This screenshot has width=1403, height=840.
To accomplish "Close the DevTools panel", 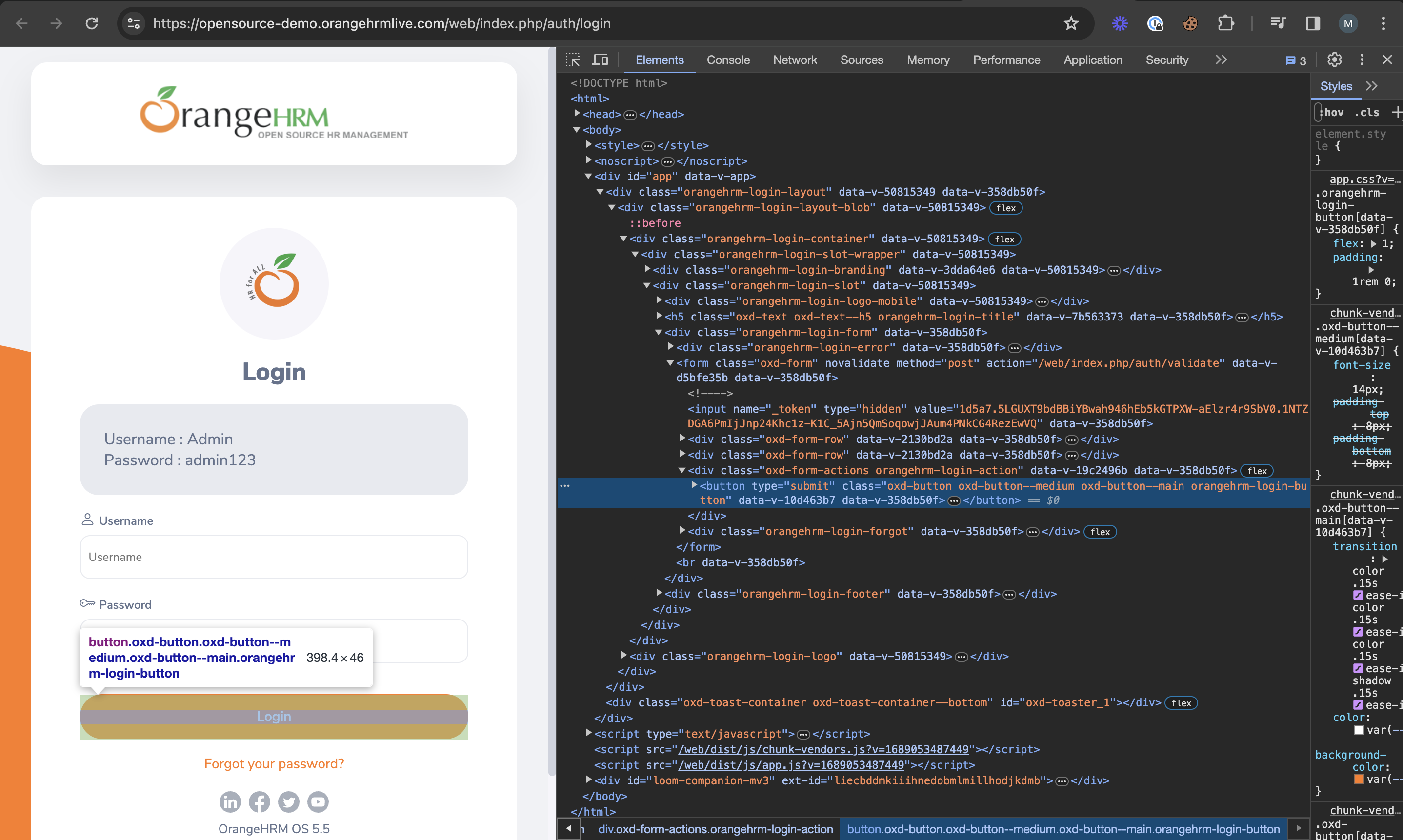I will (x=1387, y=60).
